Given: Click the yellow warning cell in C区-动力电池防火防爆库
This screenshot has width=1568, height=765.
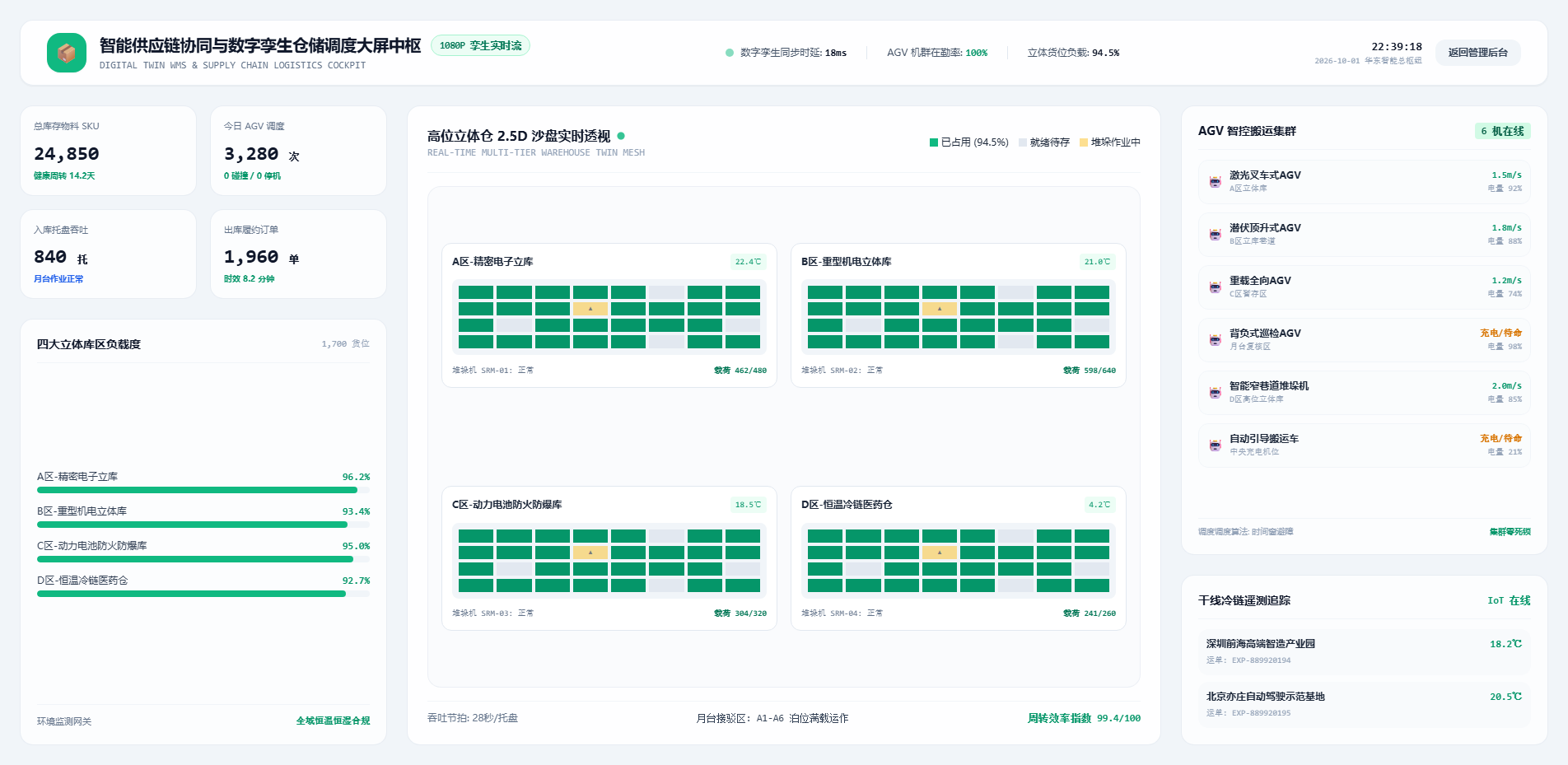Looking at the screenshot, I should (590, 553).
